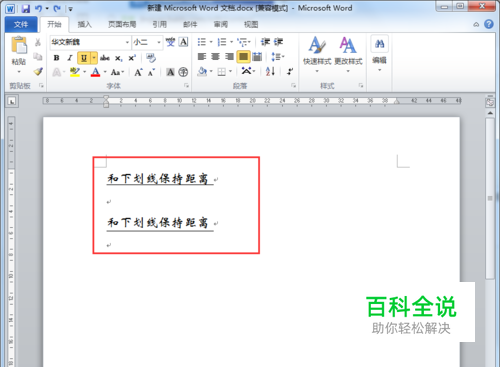Click the Sort A-Z icon
The height and width of the screenshot is (367, 500).
(x=270, y=71)
